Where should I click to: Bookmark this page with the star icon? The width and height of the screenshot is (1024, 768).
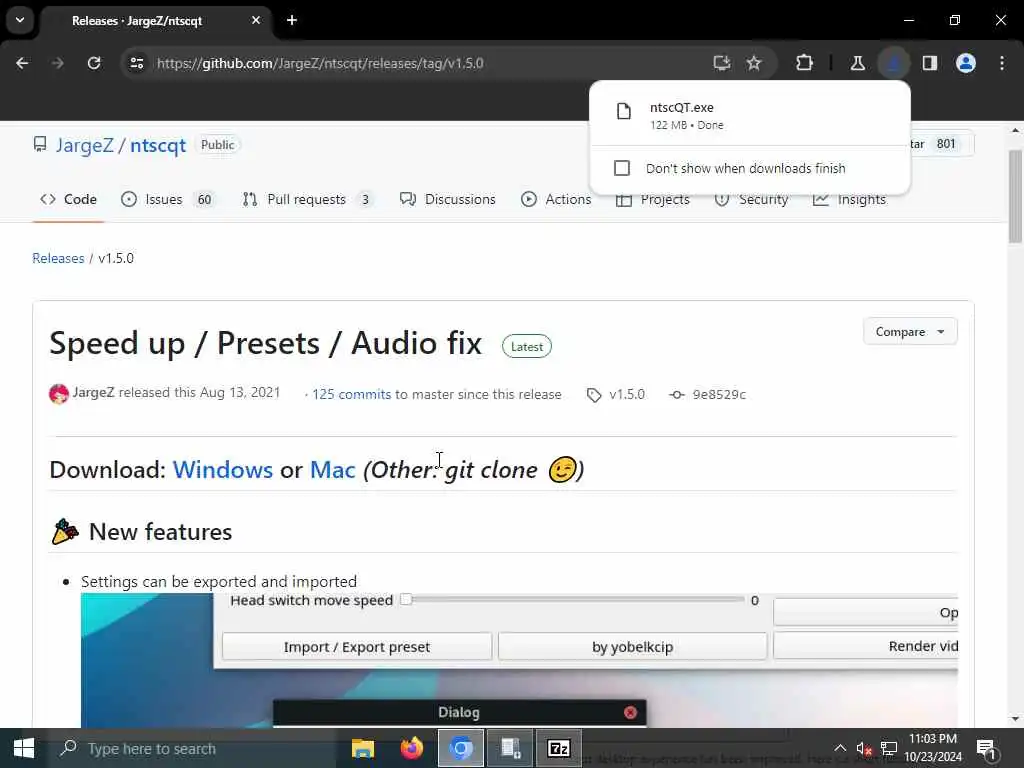[x=754, y=63]
